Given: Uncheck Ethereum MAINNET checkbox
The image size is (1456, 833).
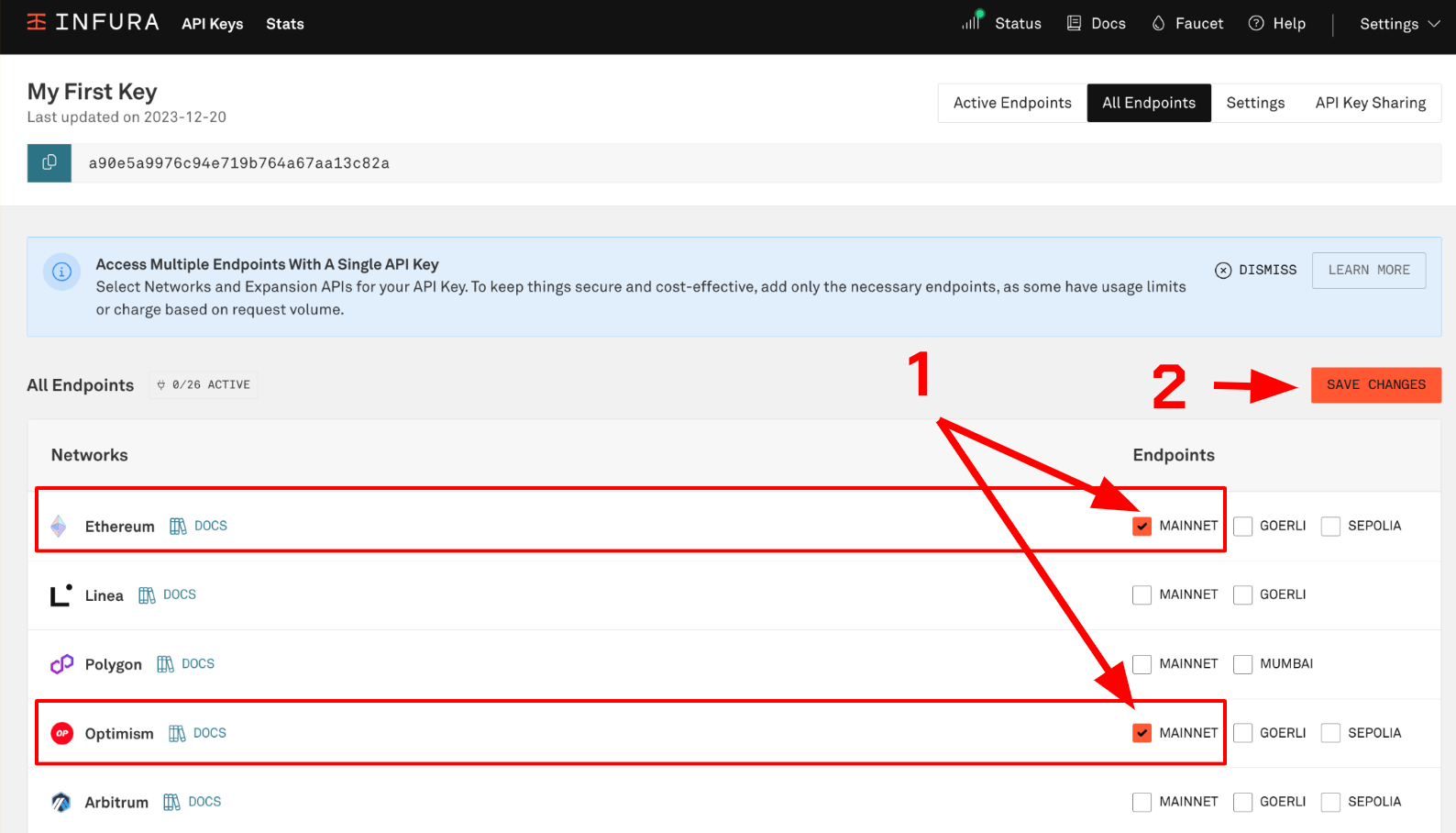Looking at the screenshot, I should click(1142, 526).
